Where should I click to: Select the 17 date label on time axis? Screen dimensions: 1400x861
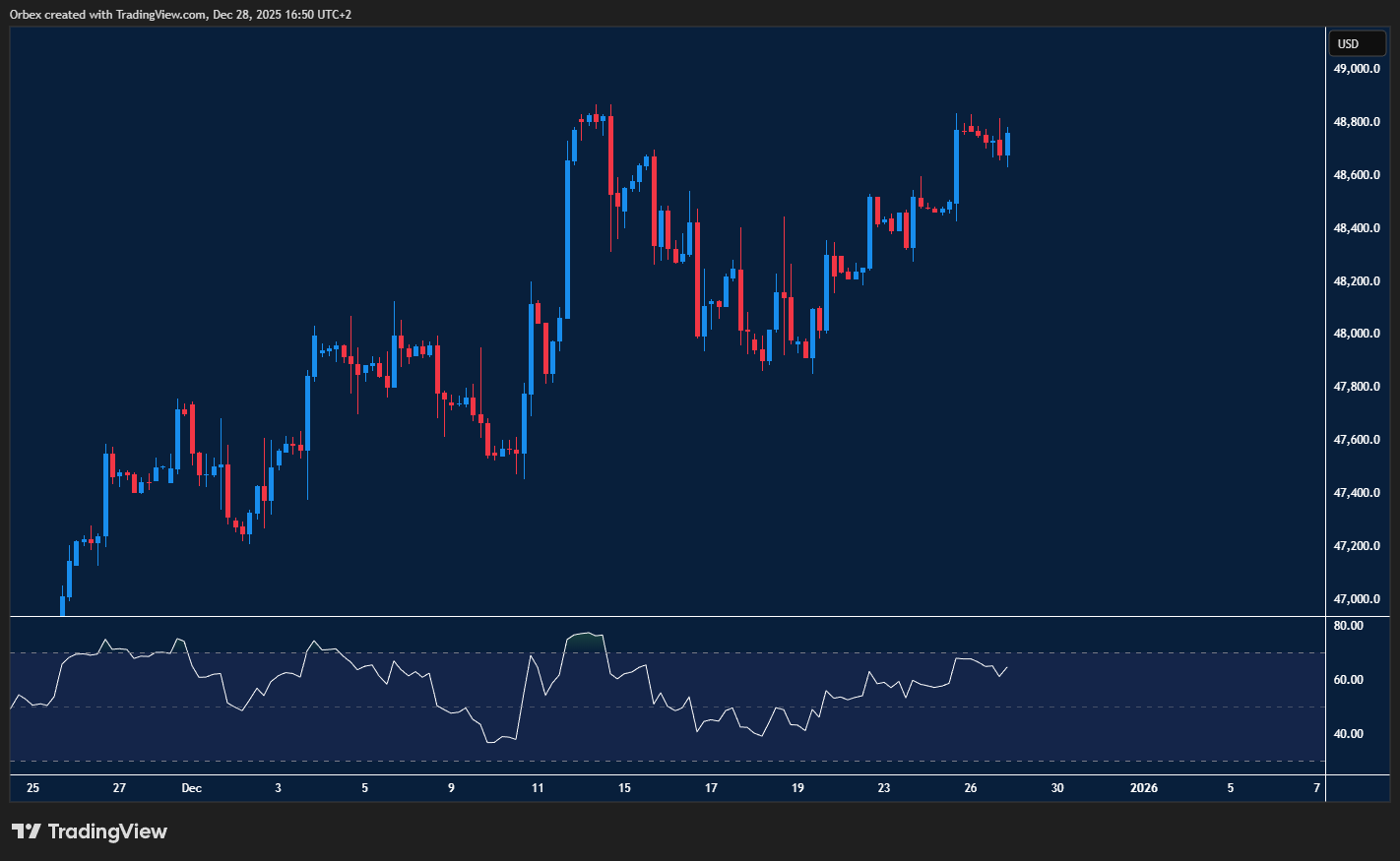711,788
